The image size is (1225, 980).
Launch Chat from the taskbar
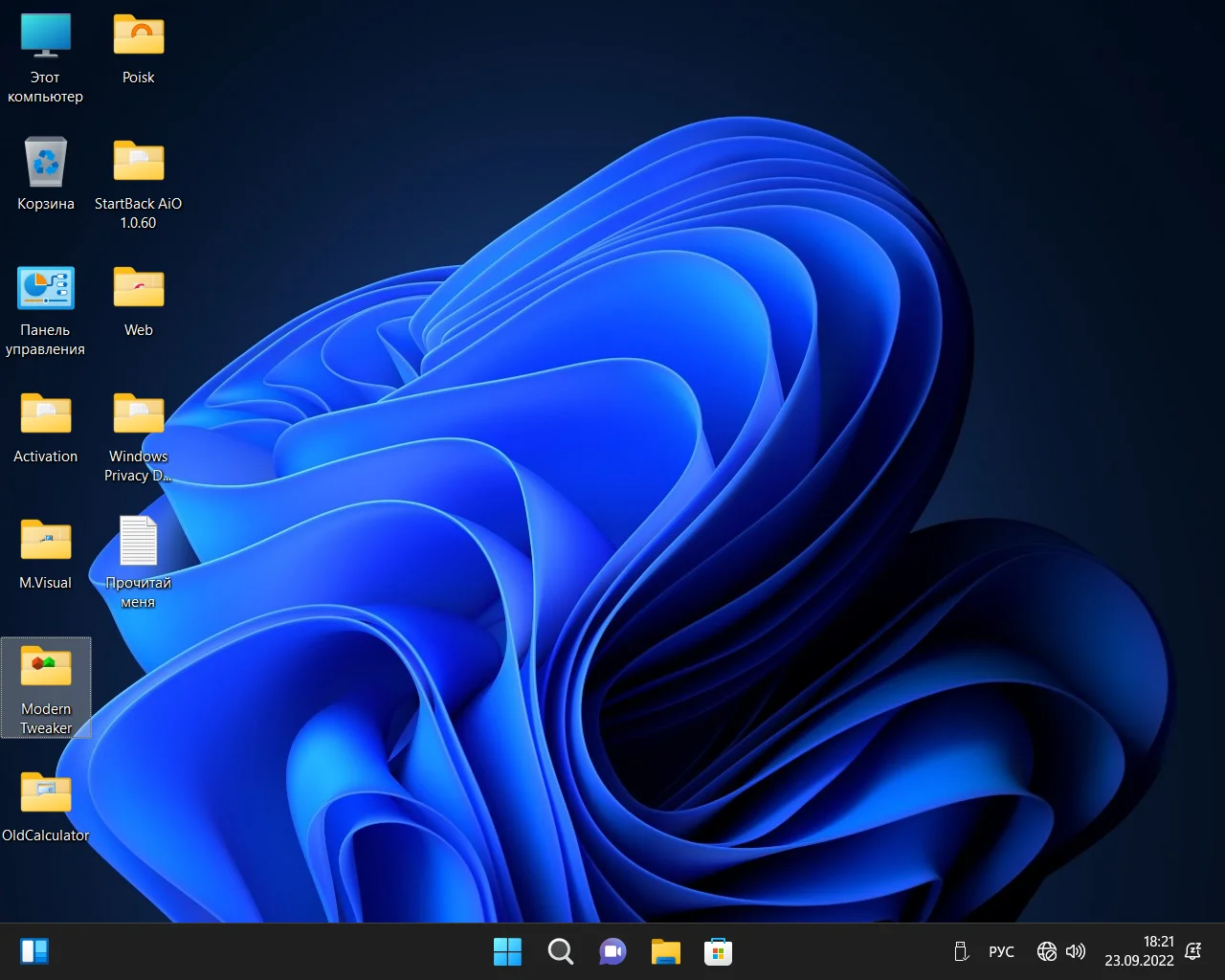(x=612, y=951)
